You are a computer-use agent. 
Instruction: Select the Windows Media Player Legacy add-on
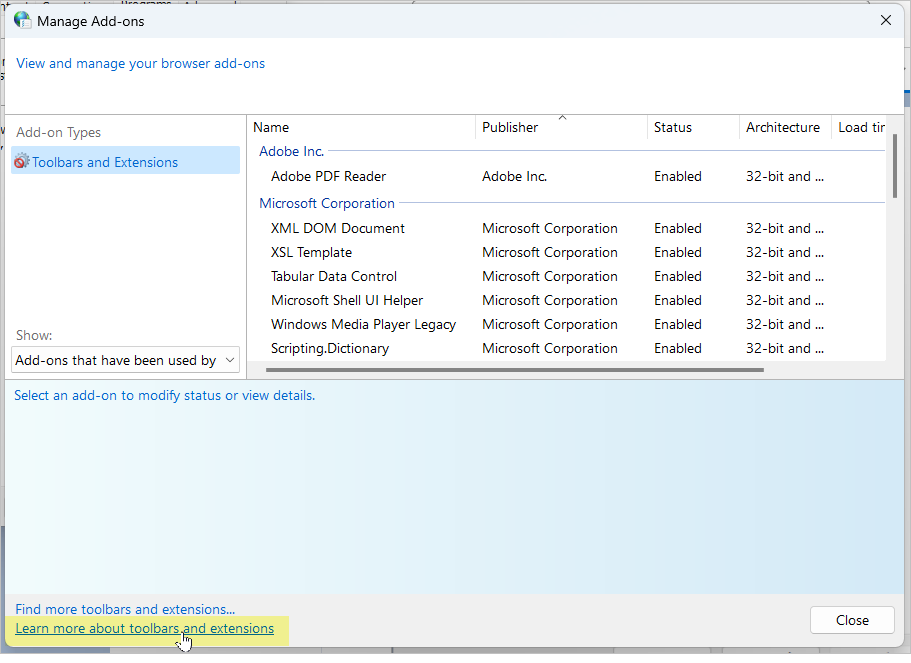363,324
